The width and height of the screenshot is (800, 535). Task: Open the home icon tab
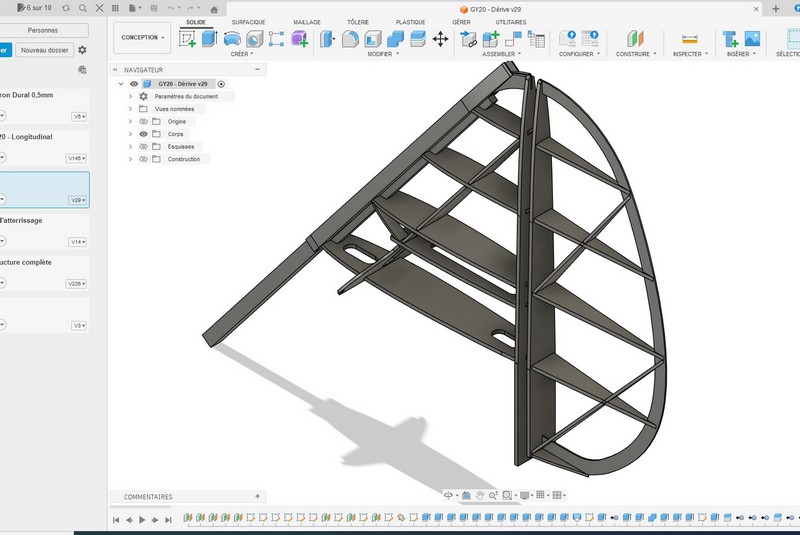(x=214, y=9)
